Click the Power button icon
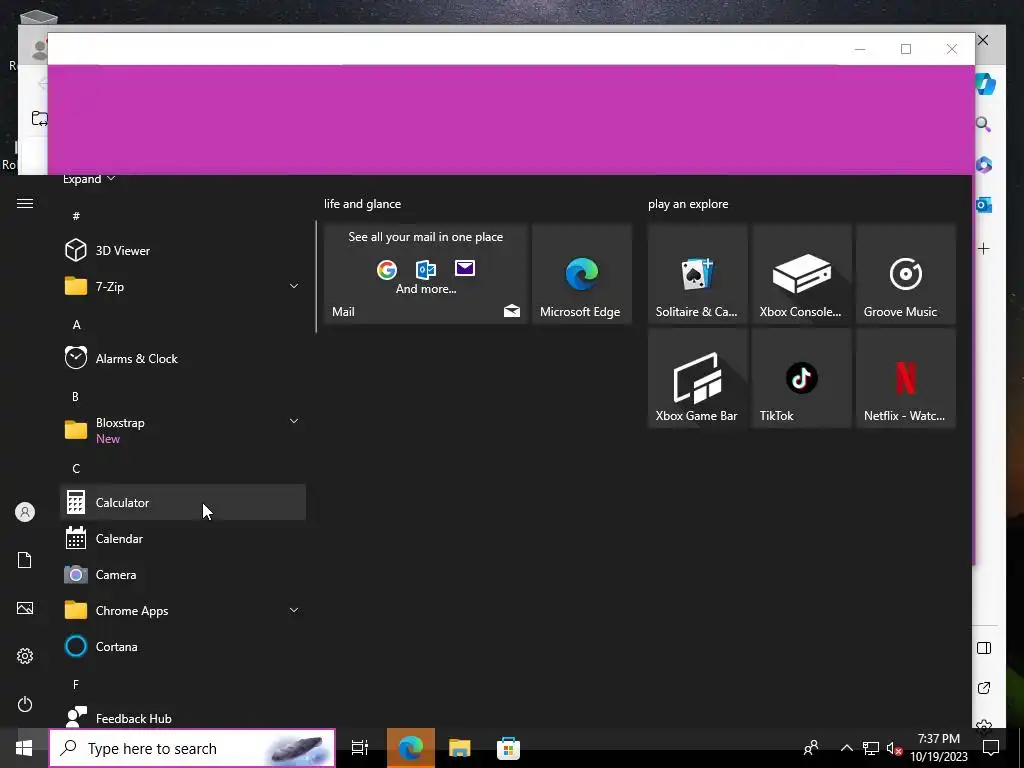1024x768 pixels. pos(25,704)
